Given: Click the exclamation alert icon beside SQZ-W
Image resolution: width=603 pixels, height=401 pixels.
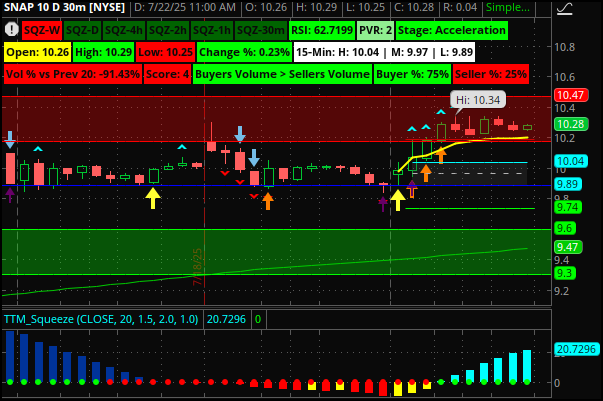Looking at the screenshot, I should [x=12, y=30].
